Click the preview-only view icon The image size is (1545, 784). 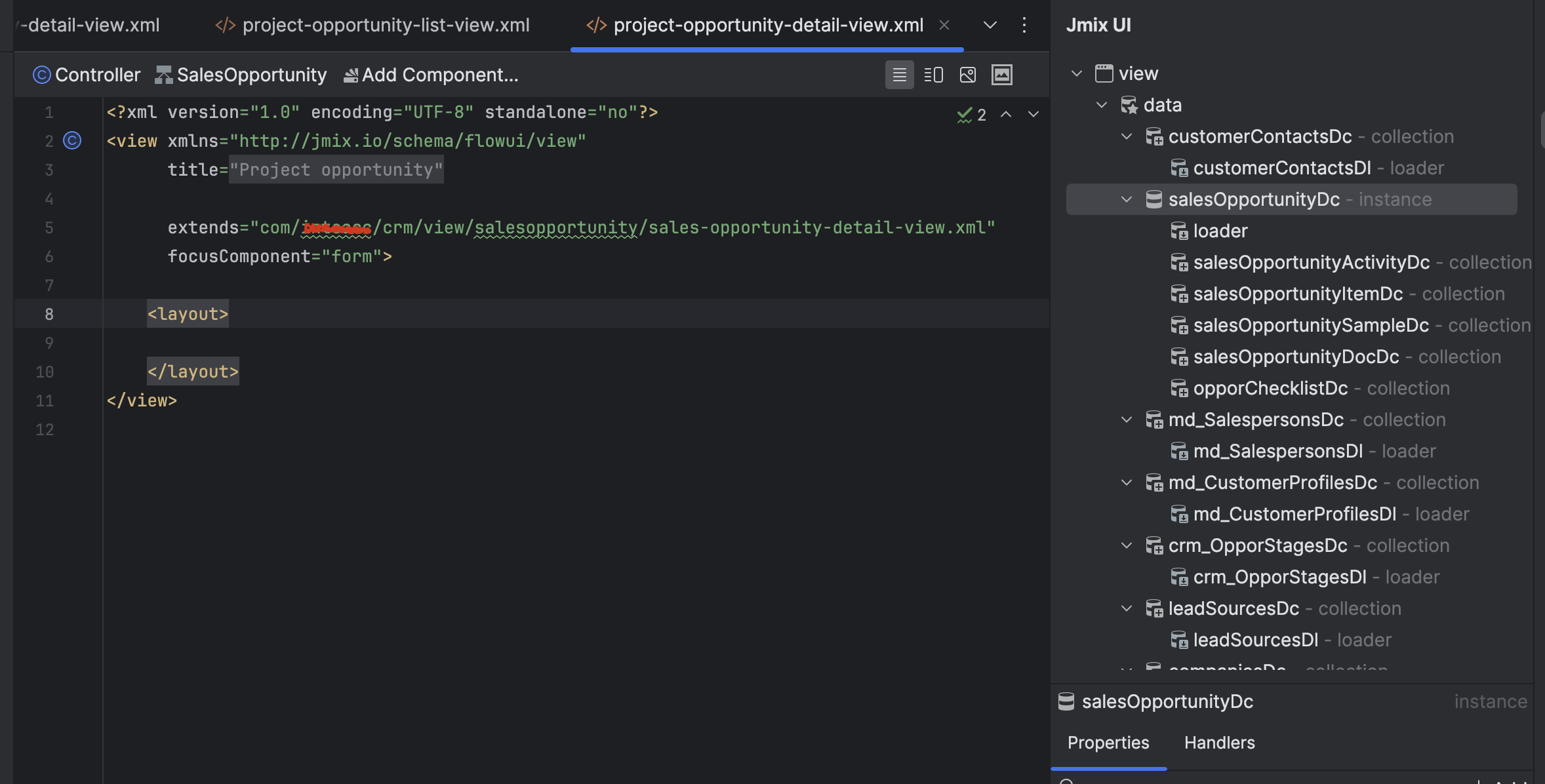967,75
